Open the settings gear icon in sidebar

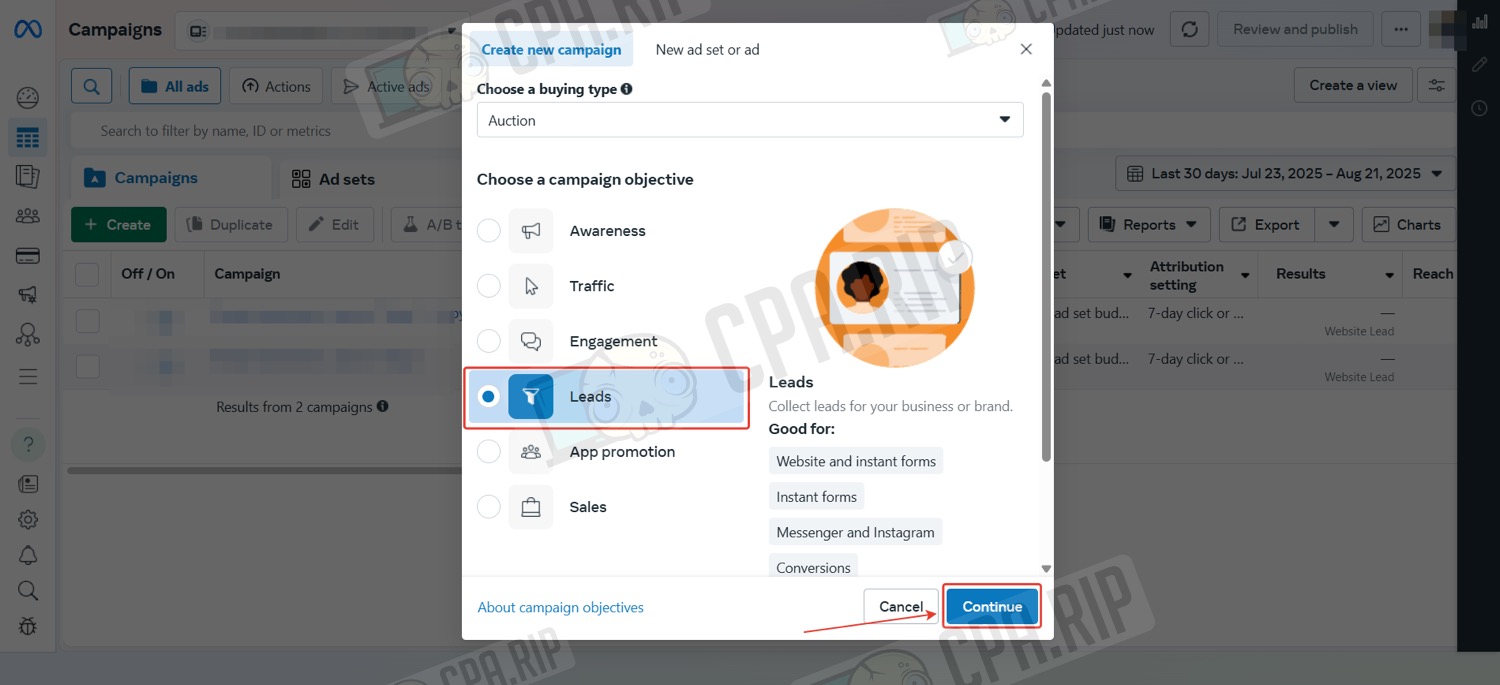pyautogui.click(x=28, y=520)
